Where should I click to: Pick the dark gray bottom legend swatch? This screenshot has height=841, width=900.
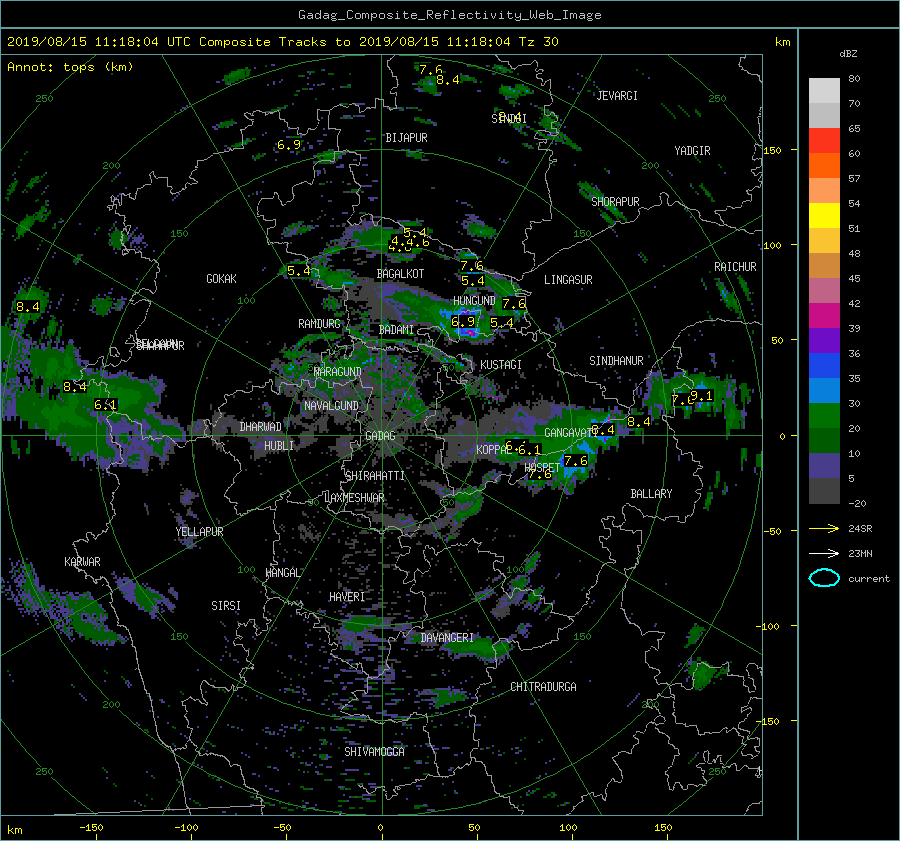point(824,490)
